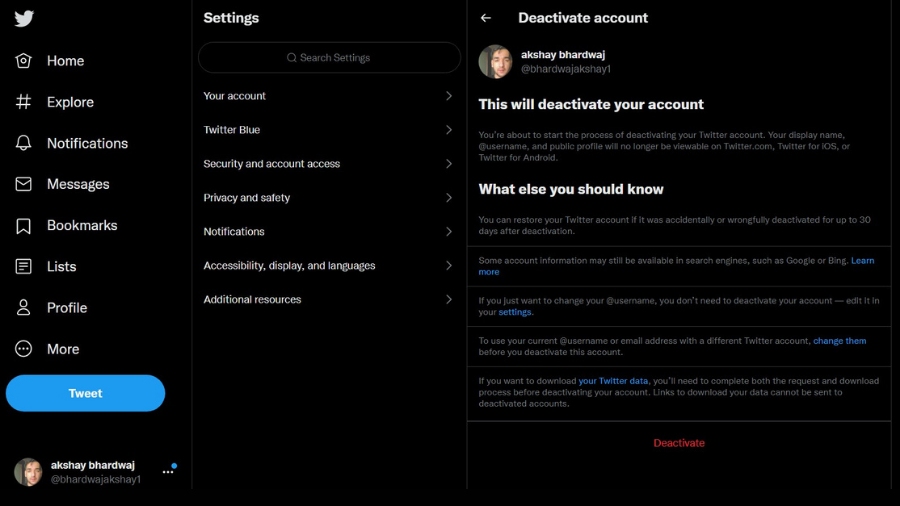Click the red Deactivate button

[x=679, y=443]
